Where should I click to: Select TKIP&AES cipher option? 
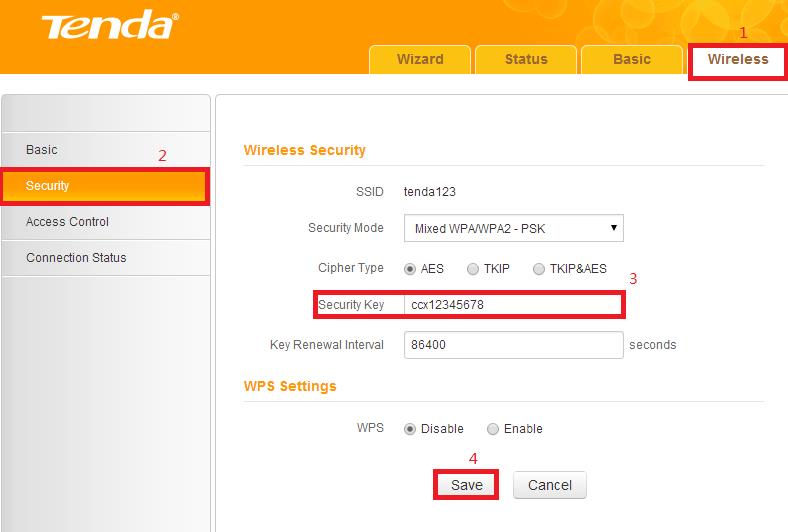click(539, 269)
